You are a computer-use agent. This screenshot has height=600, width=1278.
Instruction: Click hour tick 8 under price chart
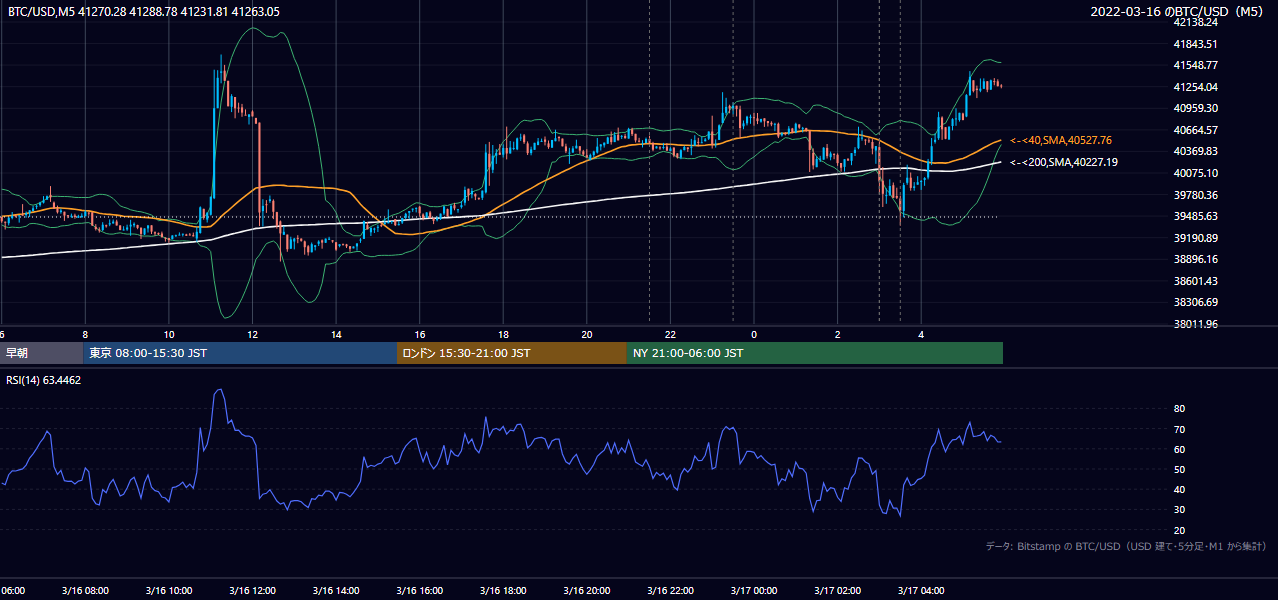pos(85,334)
